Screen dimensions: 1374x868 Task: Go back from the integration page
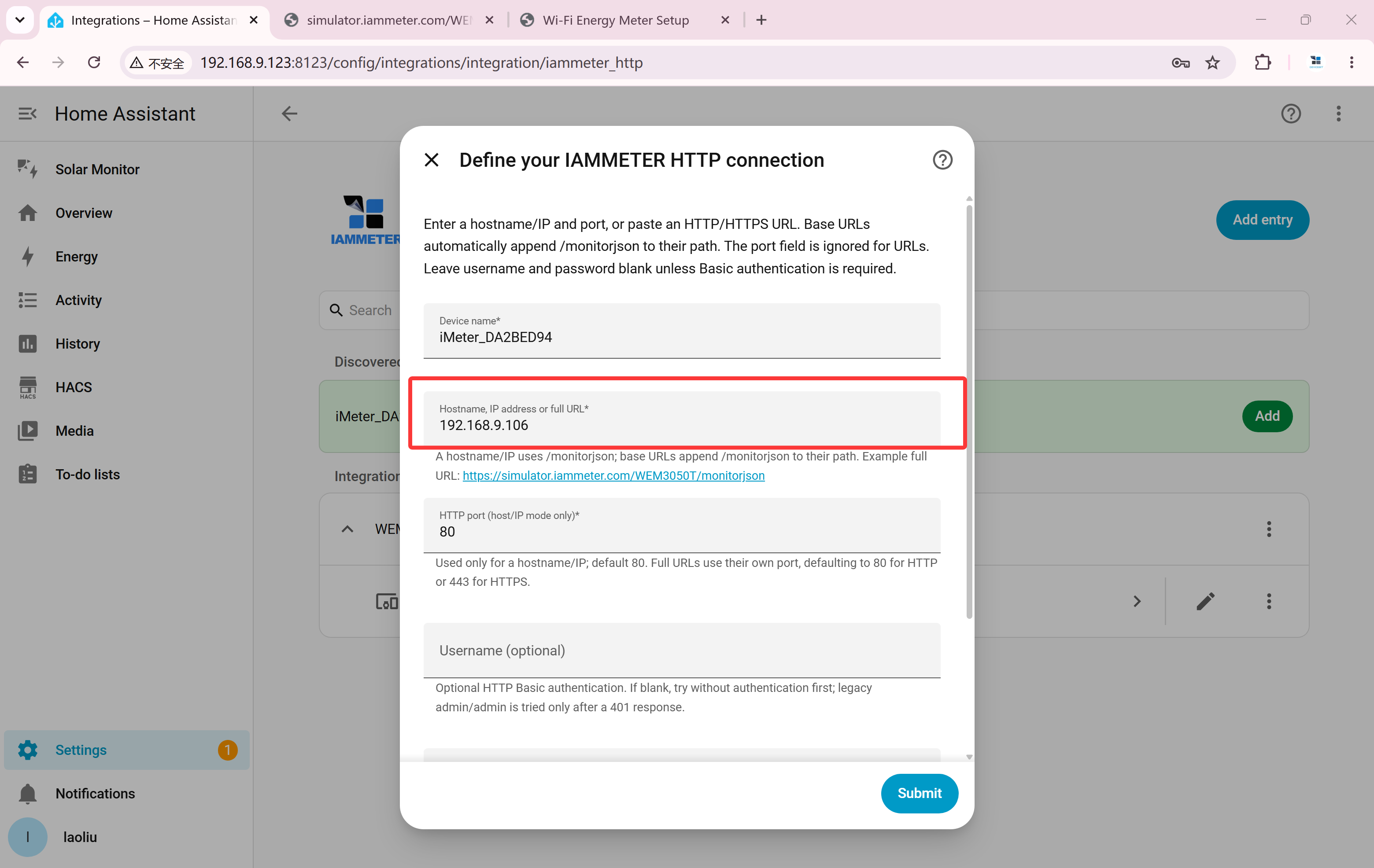tap(289, 114)
